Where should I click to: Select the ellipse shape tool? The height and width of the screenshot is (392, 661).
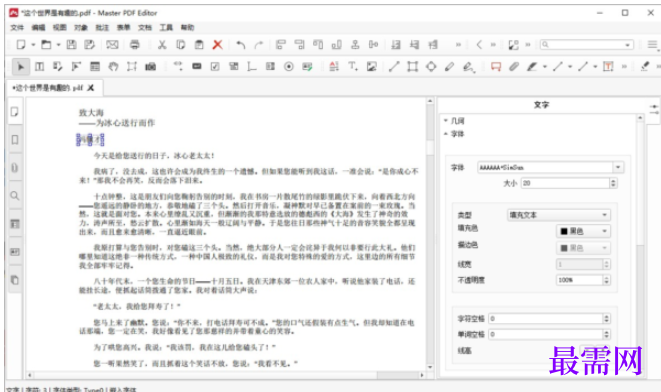tap(431, 67)
